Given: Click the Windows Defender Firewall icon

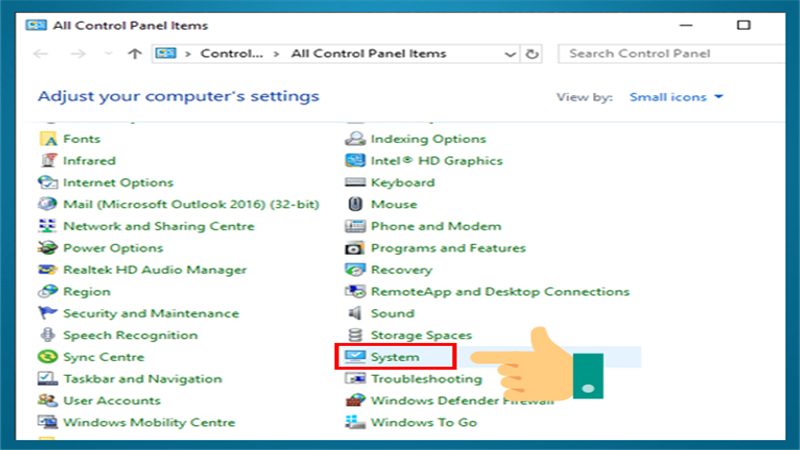Looking at the screenshot, I should (x=355, y=401).
